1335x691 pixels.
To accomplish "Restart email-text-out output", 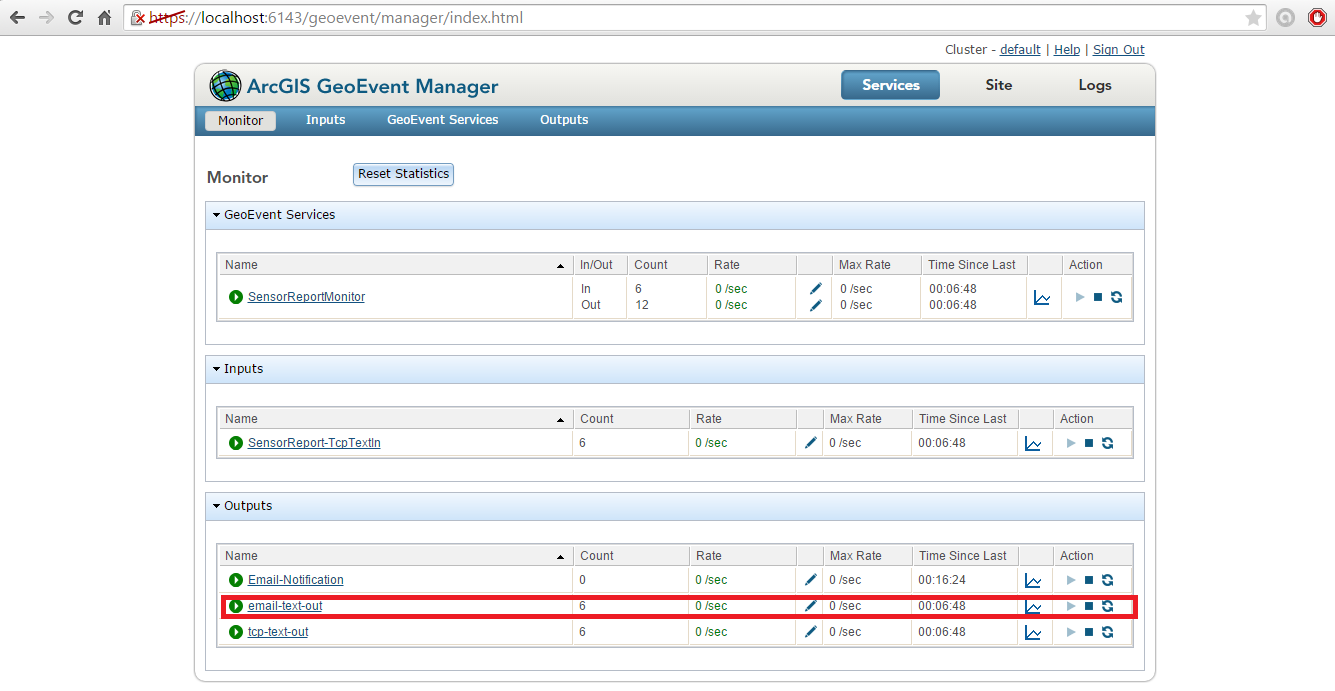I will coord(1108,606).
